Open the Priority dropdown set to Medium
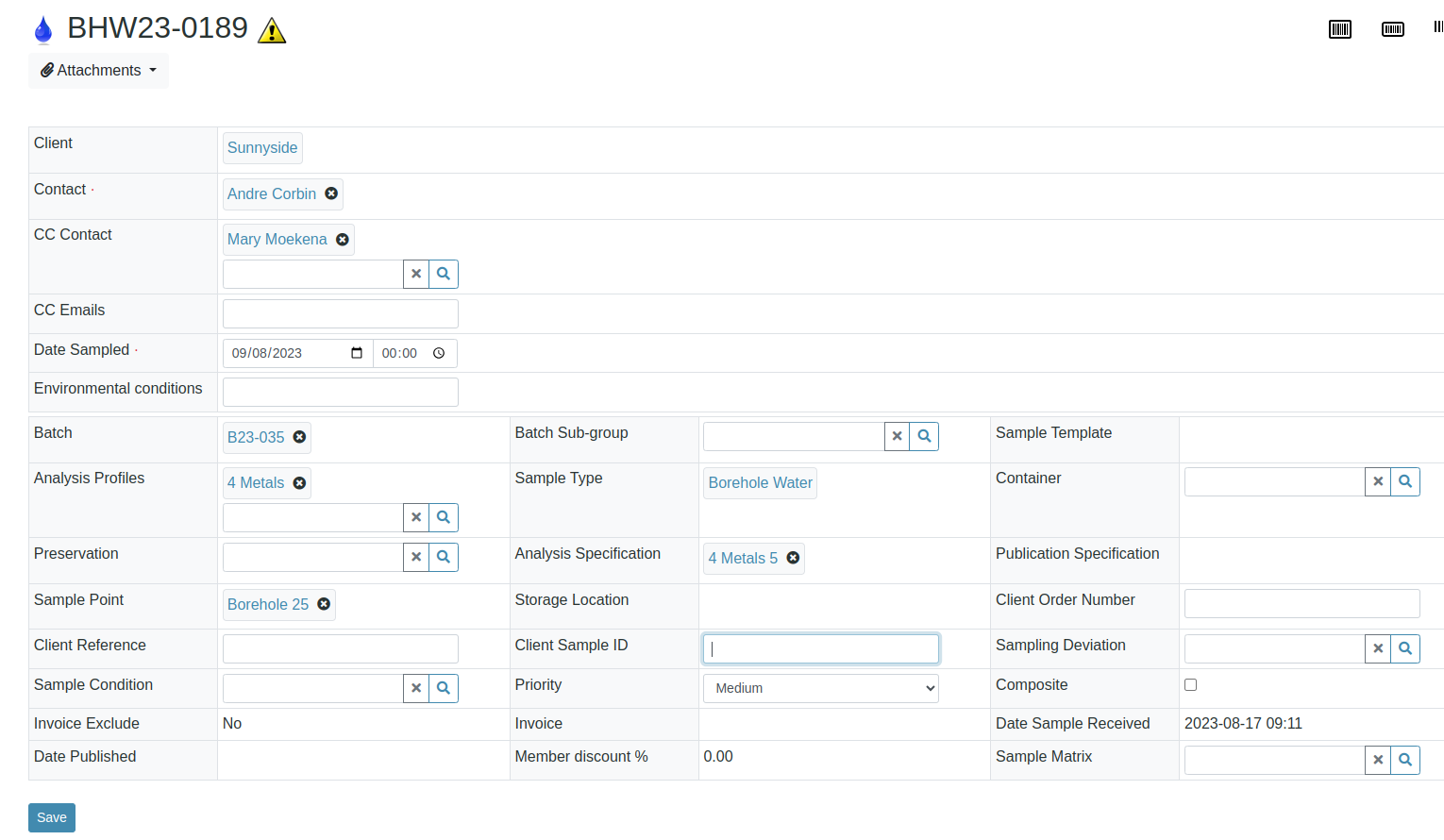This screenshot has height=840, width=1444. (x=820, y=688)
